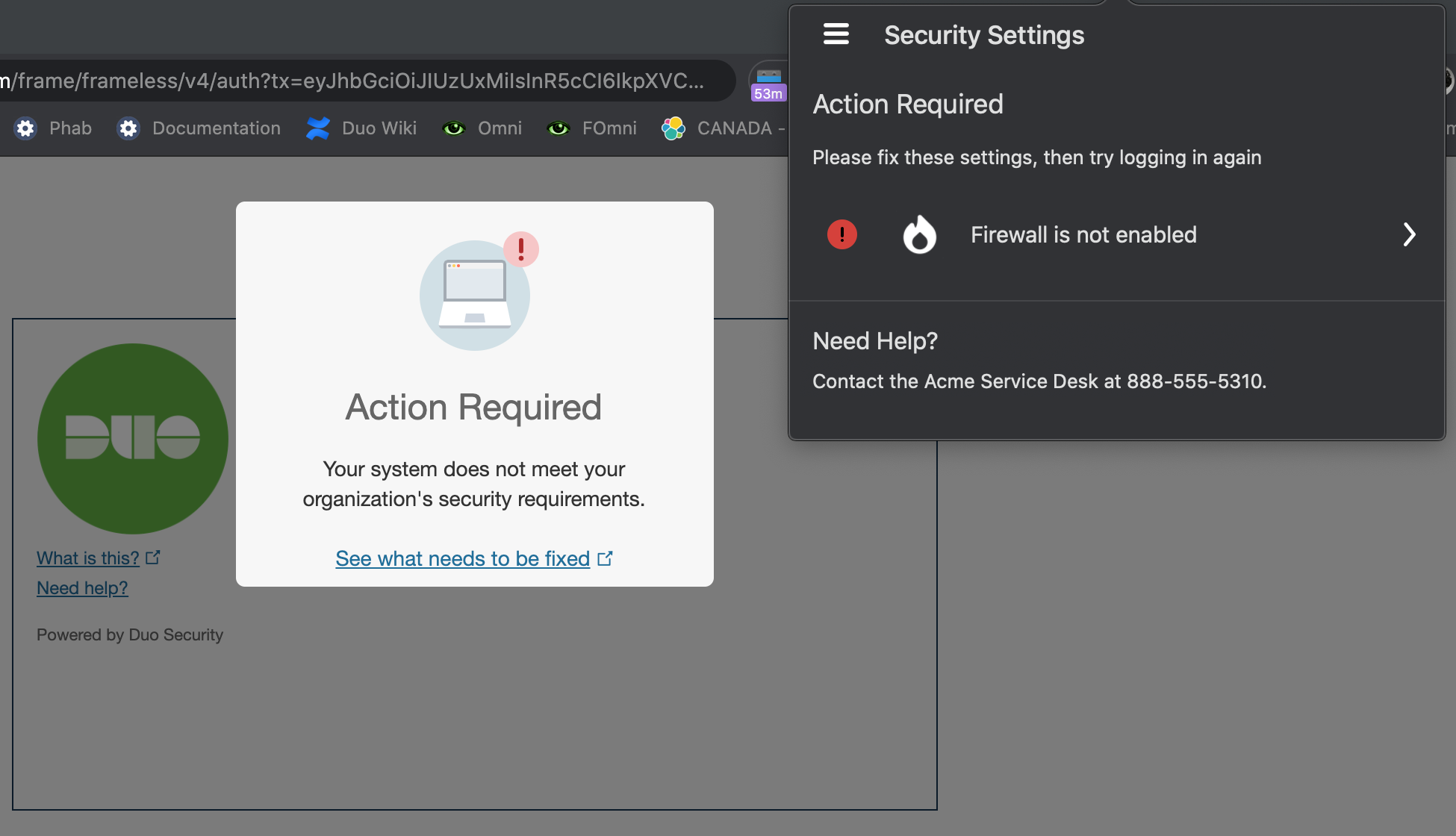Image resolution: width=1456 pixels, height=836 pixels.
Task: Select the Confluence icon for Duo Wiki
Action: [x=317, y=128]
